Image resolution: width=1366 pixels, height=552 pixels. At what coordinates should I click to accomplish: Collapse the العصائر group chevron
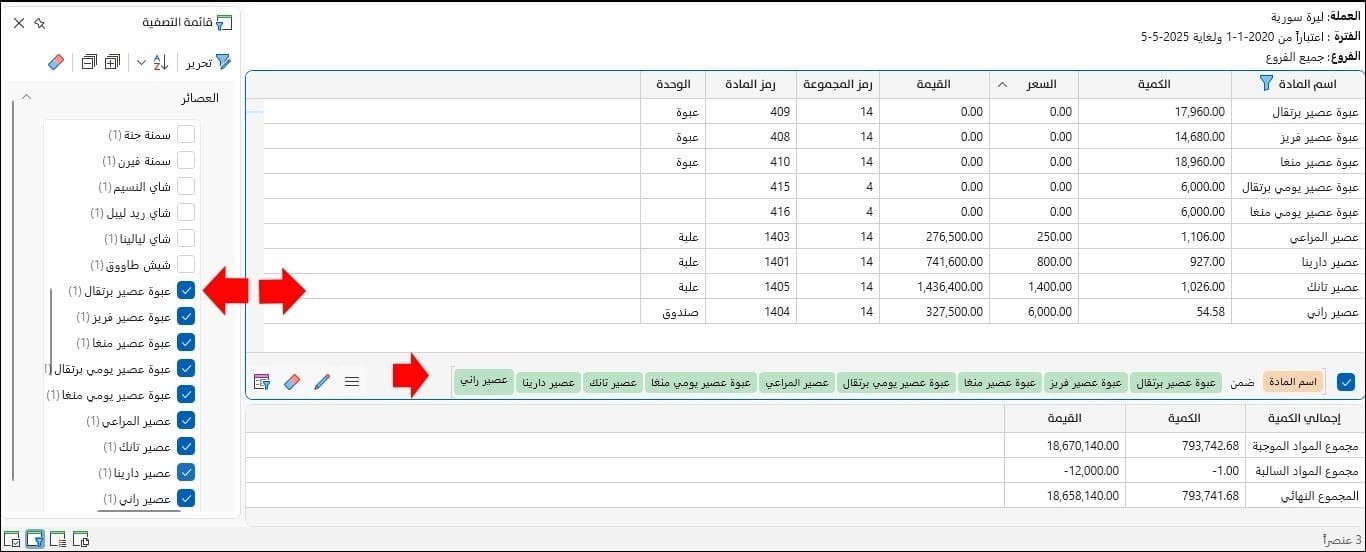tap(27, 98)
